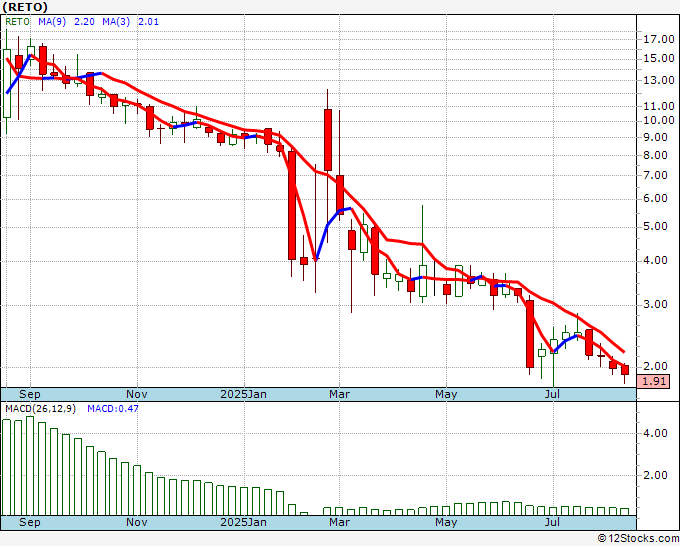Click the MA(3) value 2.01
Screen dimensions: 680x546
point(148,22)
